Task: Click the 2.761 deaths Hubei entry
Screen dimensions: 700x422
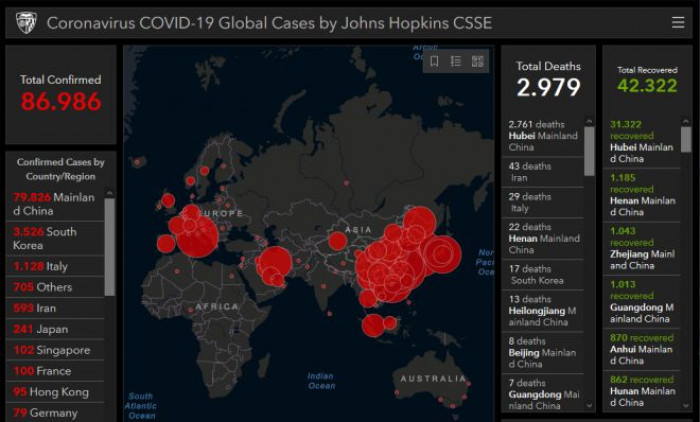Action: click(543, 136)
